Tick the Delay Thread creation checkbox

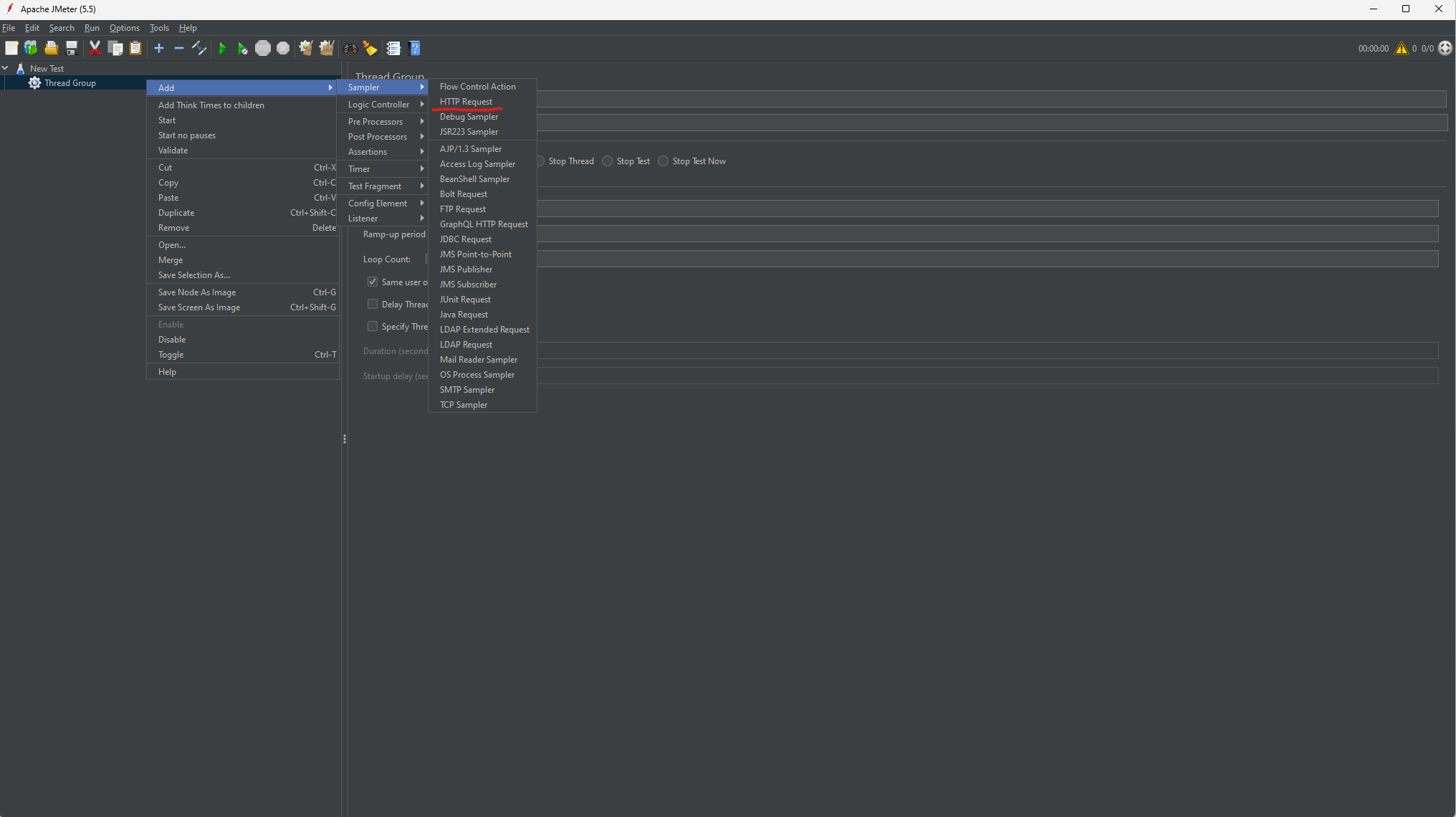(373, 304)
